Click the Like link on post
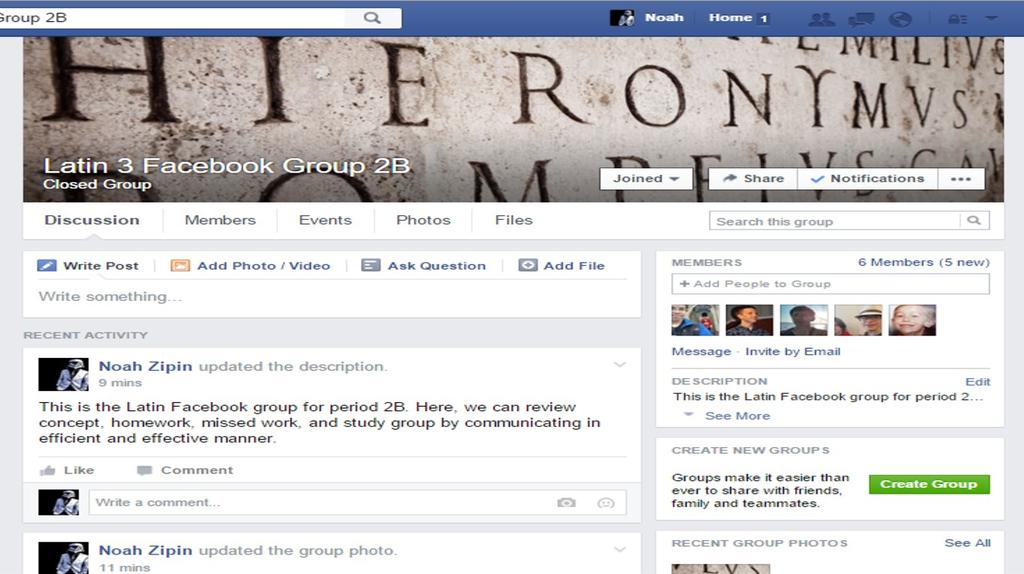 pos(79,470)
